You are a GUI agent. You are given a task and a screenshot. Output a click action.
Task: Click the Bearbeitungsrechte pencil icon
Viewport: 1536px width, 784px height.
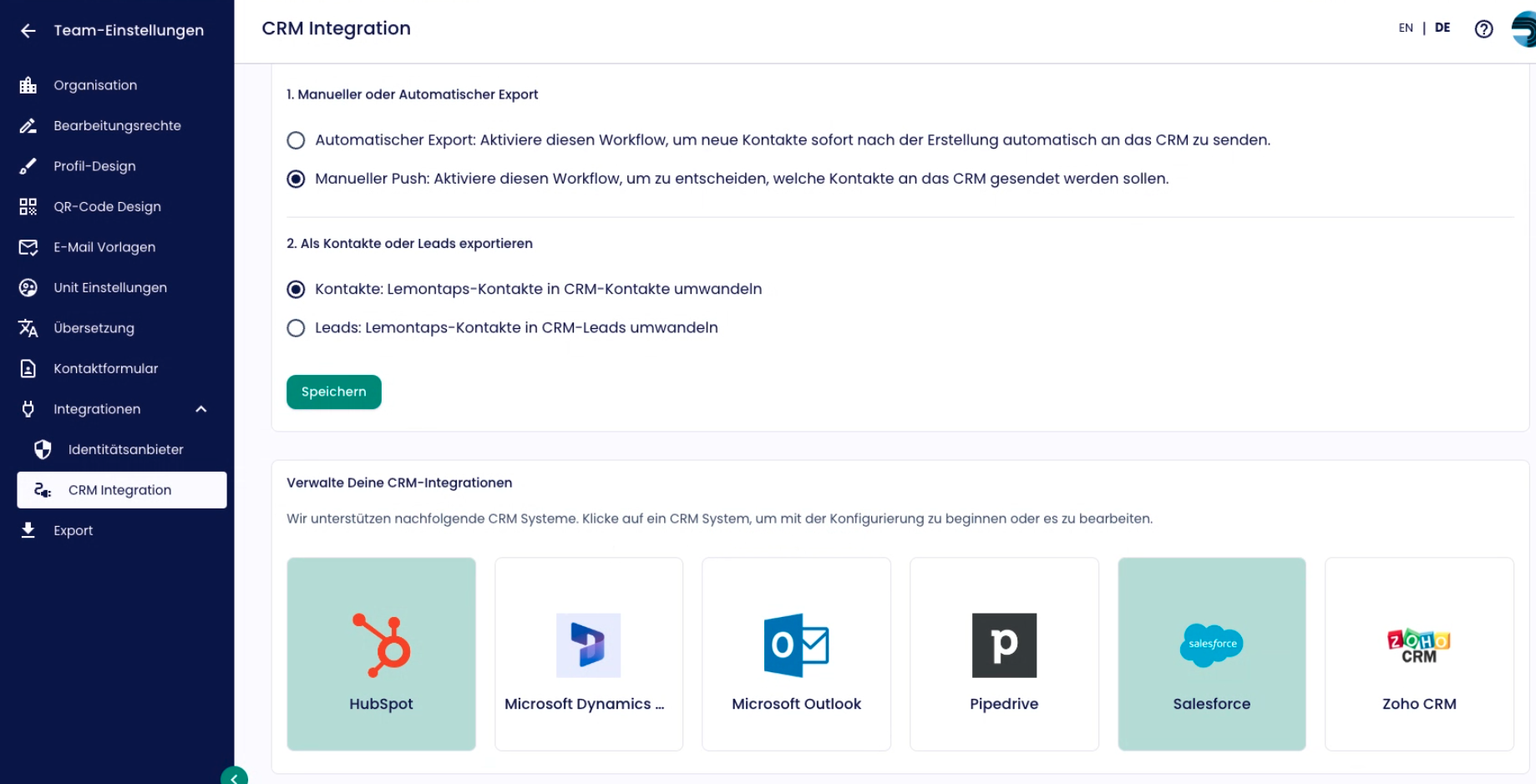28,126
